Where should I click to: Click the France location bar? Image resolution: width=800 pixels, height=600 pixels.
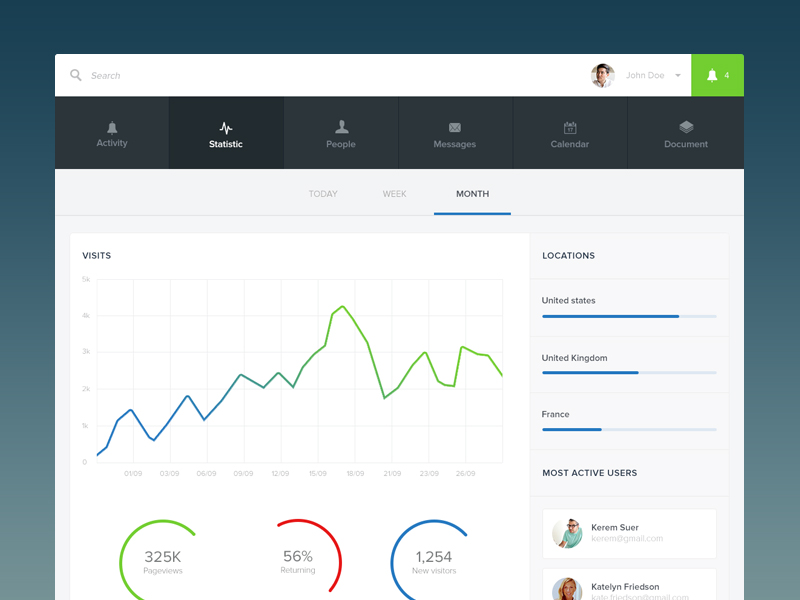(629, 429)
